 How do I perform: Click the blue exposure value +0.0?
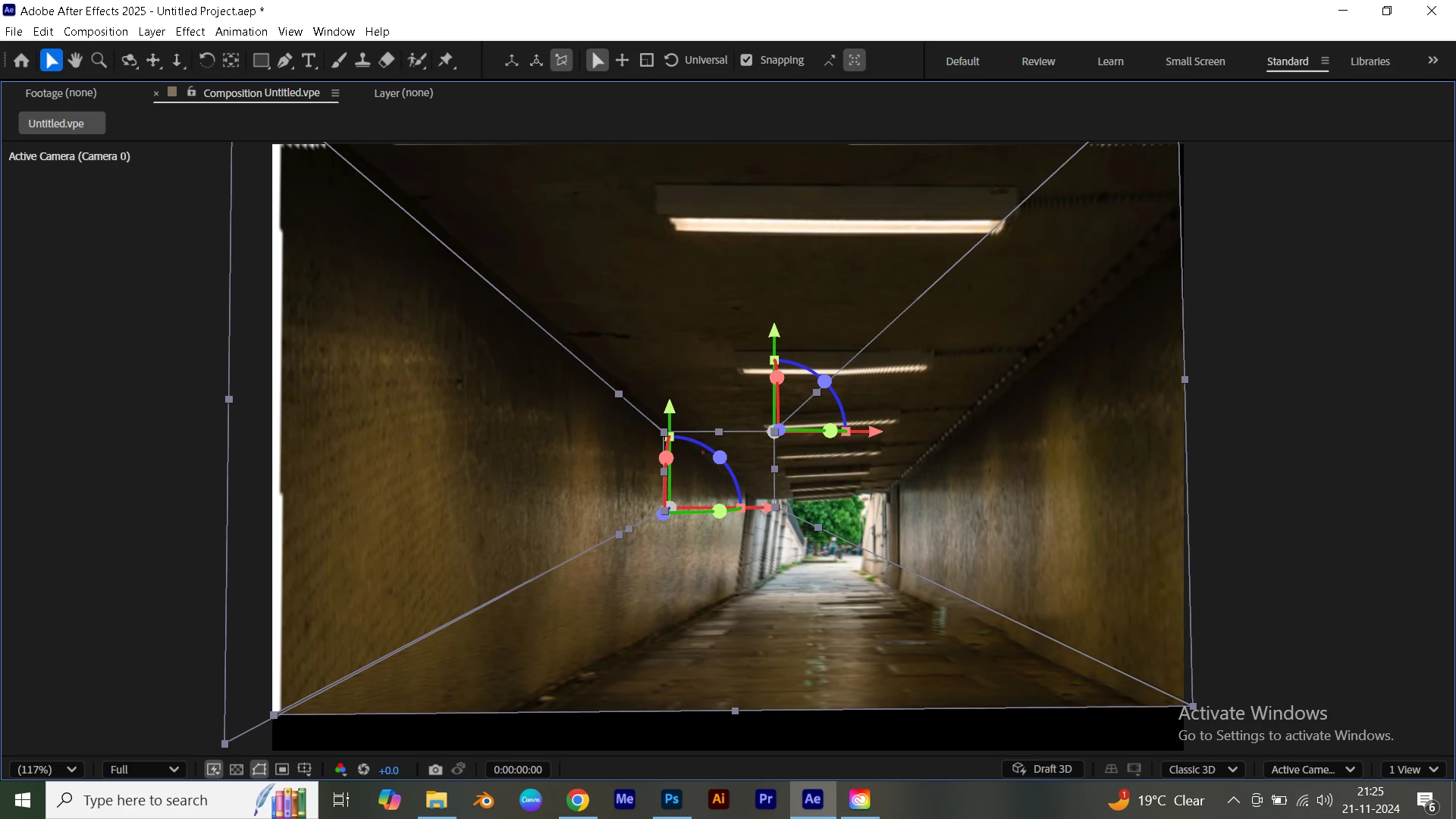[x=389, y=770]
